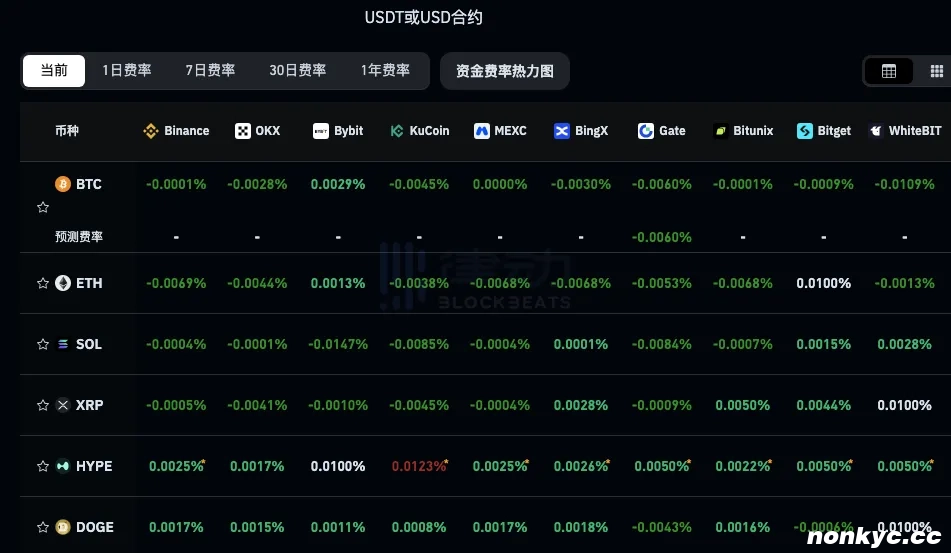Select the 当前 current rate tab
The image size is (951, 553).
point(54,71)
